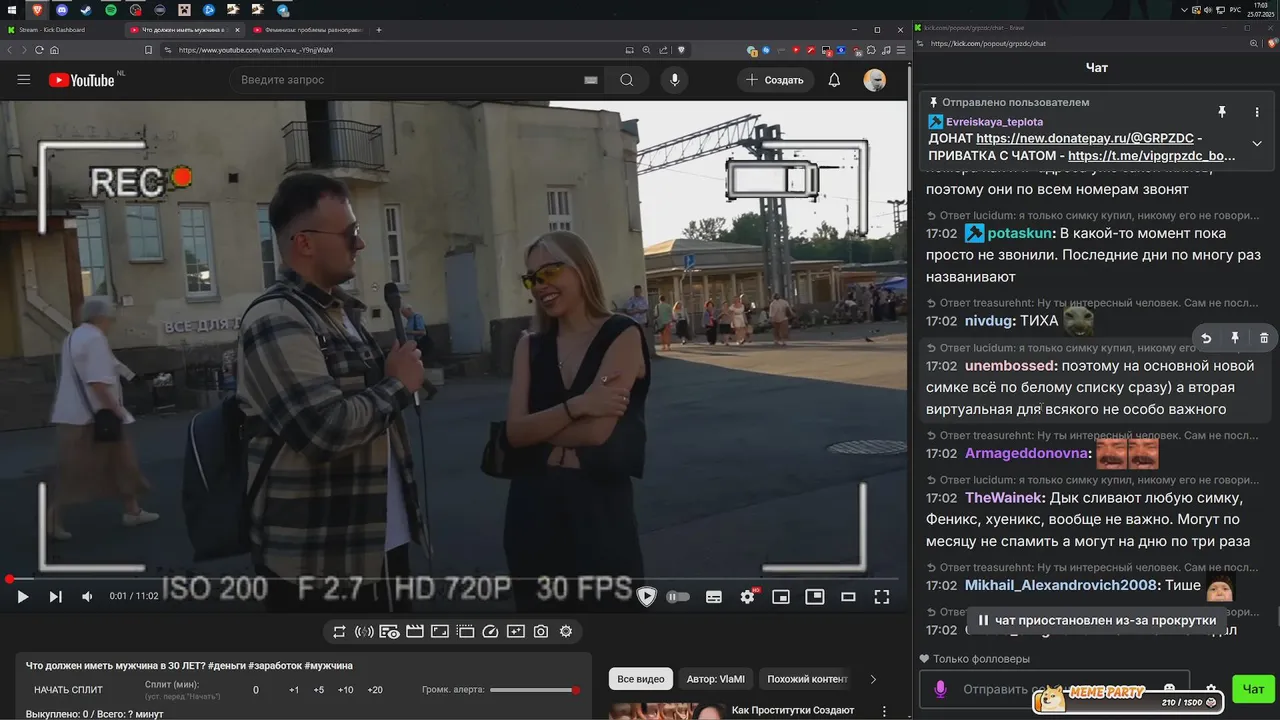Open the YouTube guide hamburger menu
The width and height of the screenshot is (1280, 720).
pos(24,80)
